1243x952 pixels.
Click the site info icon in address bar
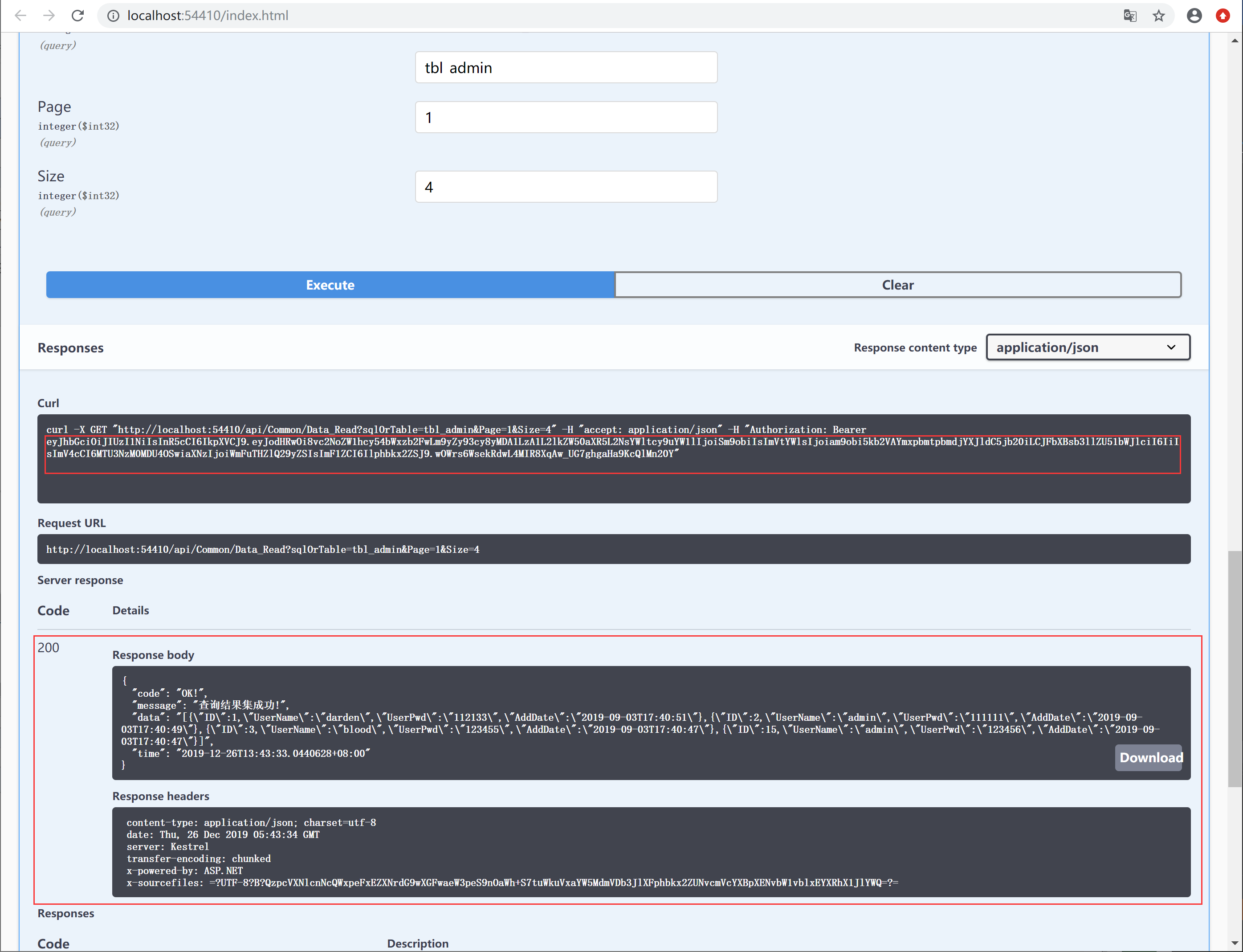coord(113,16)
